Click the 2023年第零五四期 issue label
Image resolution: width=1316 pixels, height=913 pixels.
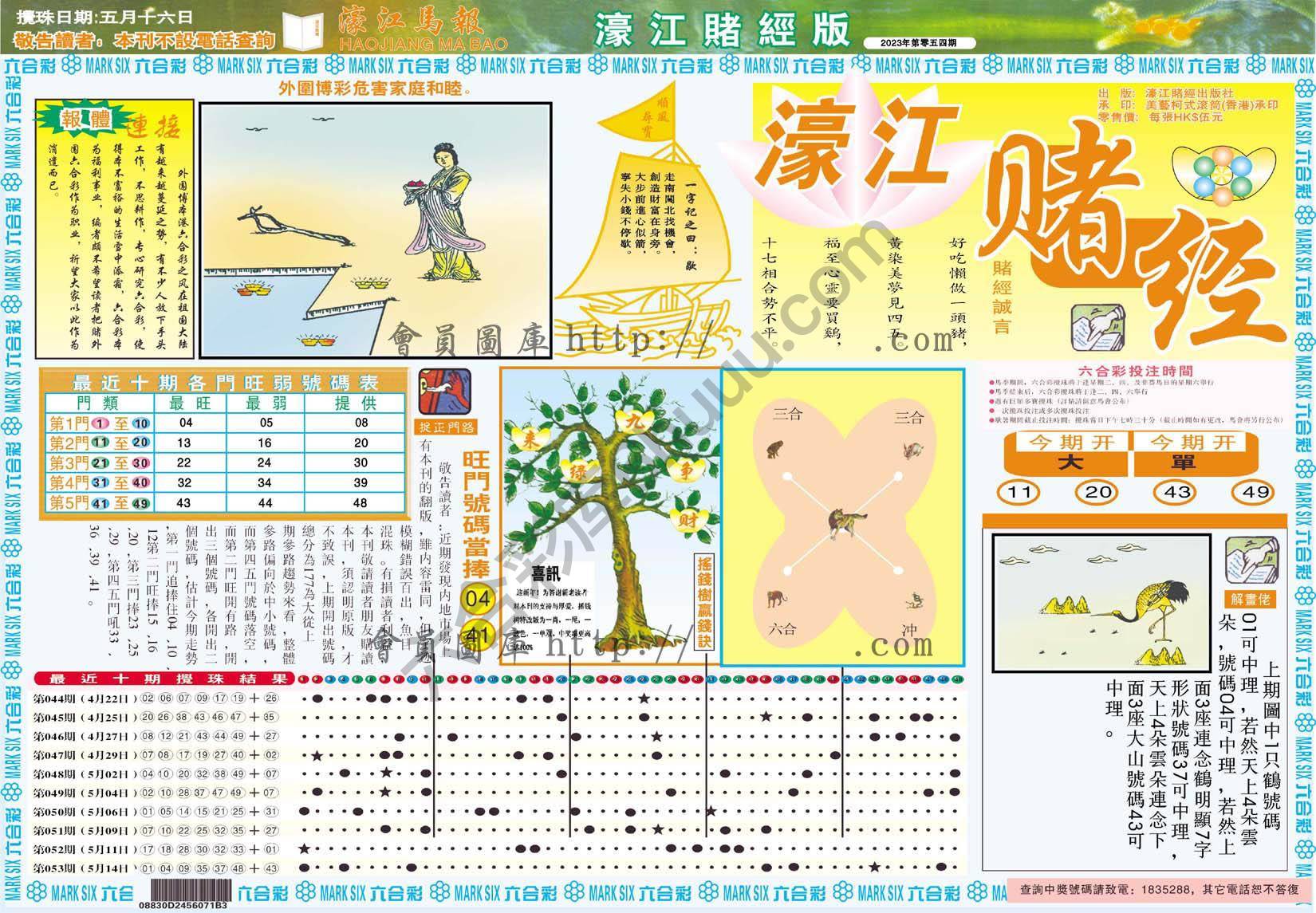[x=920, y=42]
